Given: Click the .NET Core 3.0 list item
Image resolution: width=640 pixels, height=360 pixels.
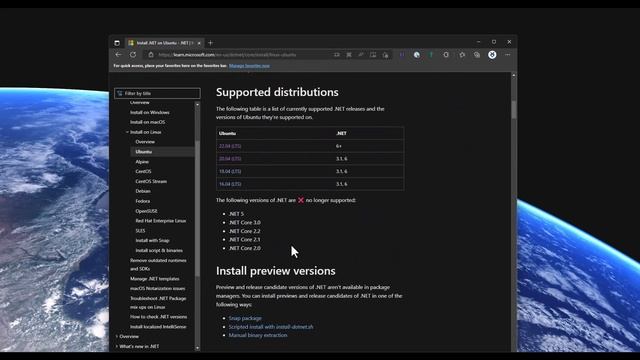Looking at the screenshot, I should coord(244,222).
